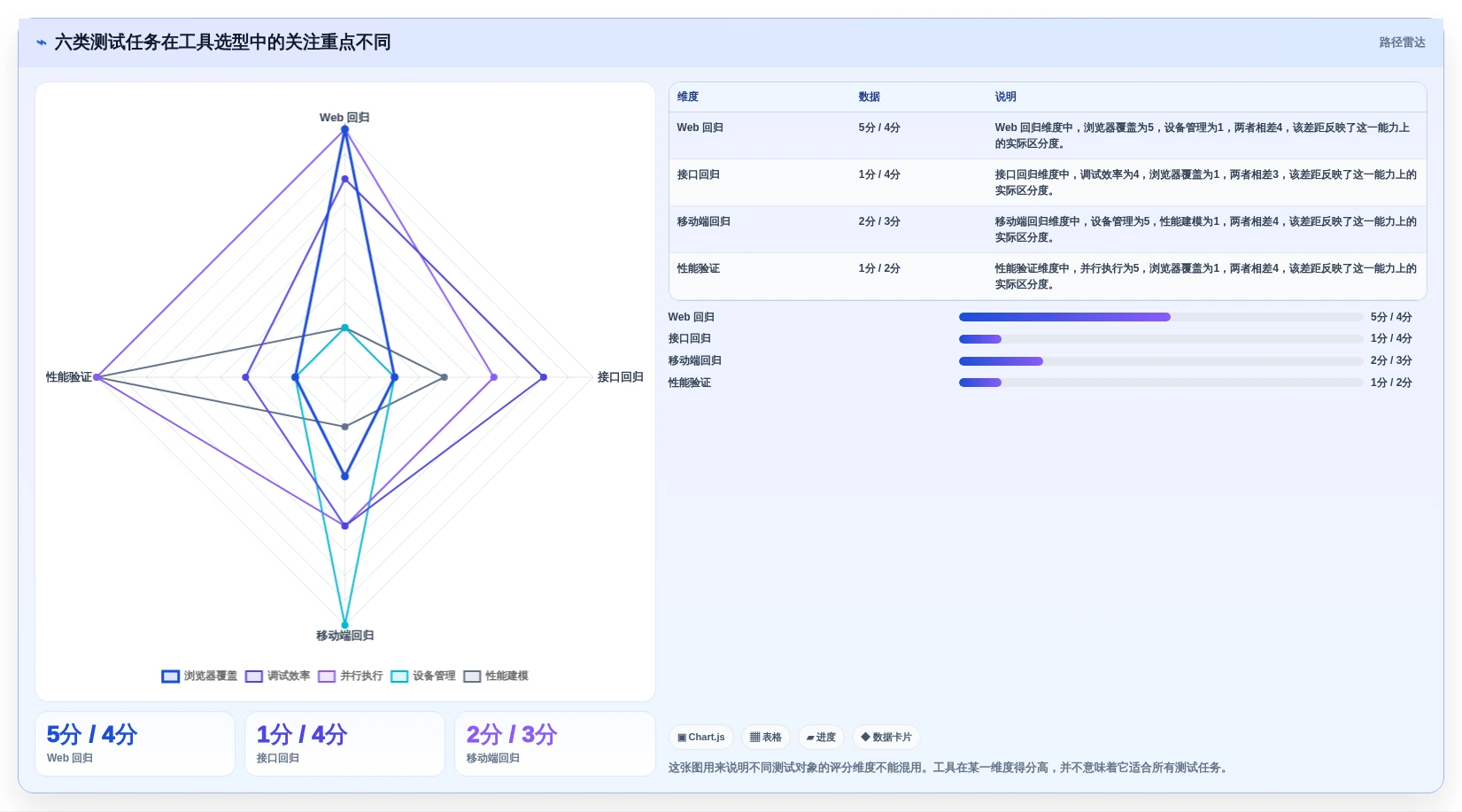This screenshot has height=812, width=1462.
Task: Click the outermost blue point on 接口回归 axis
Action: (x=544, y=377)
